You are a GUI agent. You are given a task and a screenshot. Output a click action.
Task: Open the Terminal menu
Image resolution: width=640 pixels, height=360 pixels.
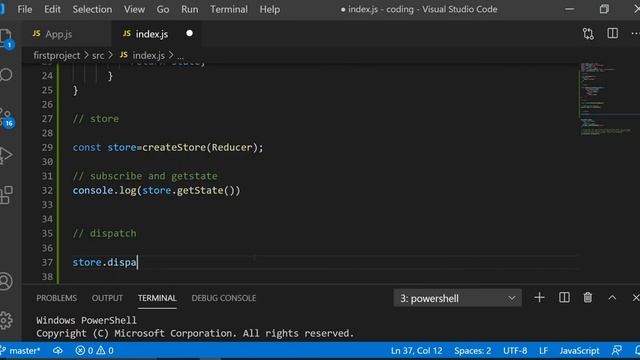tap(229, 9)
